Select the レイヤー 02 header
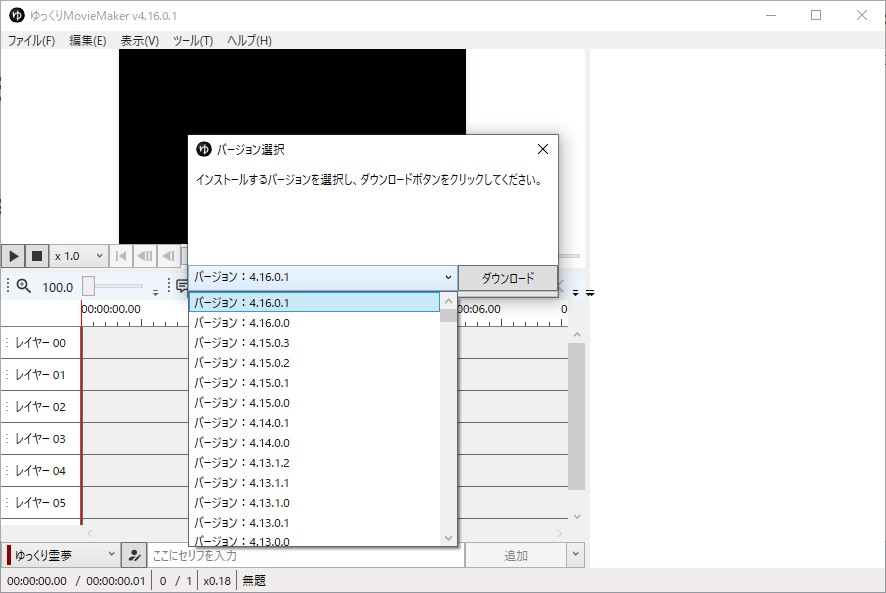Screen dimensions: 886x593 click(41, 406)
